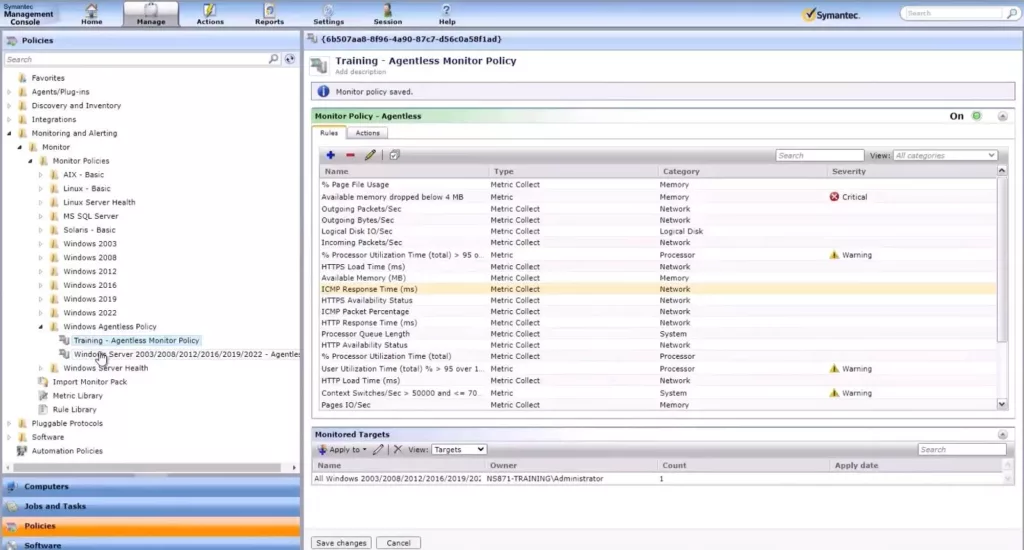Collapse the Windows Agentless Policy folder
Viewport: 1024px width, 550px height.
coord(40,327)
